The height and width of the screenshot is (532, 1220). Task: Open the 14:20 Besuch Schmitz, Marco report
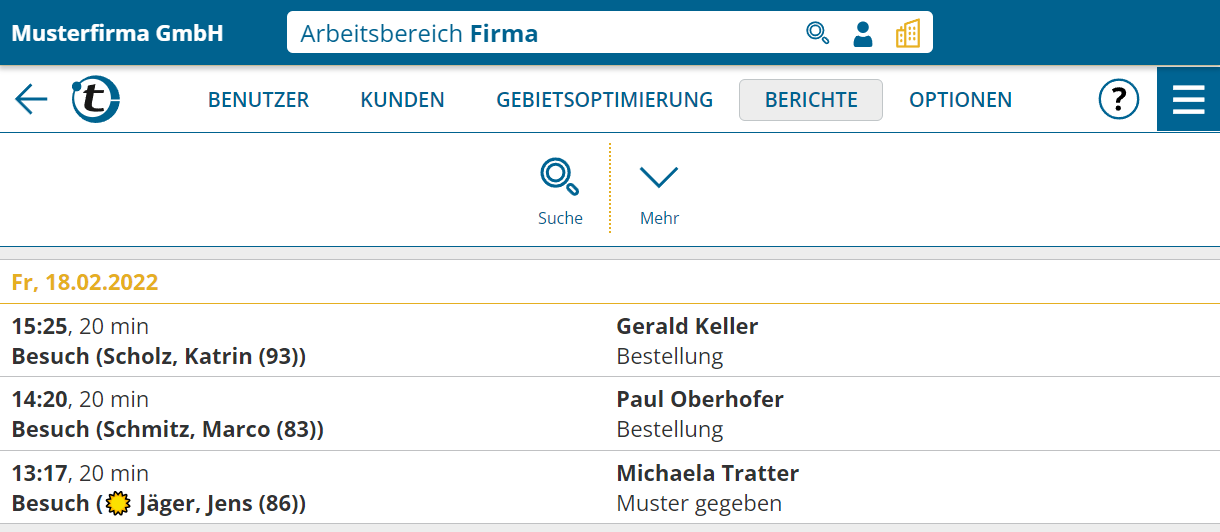(610, 414)
